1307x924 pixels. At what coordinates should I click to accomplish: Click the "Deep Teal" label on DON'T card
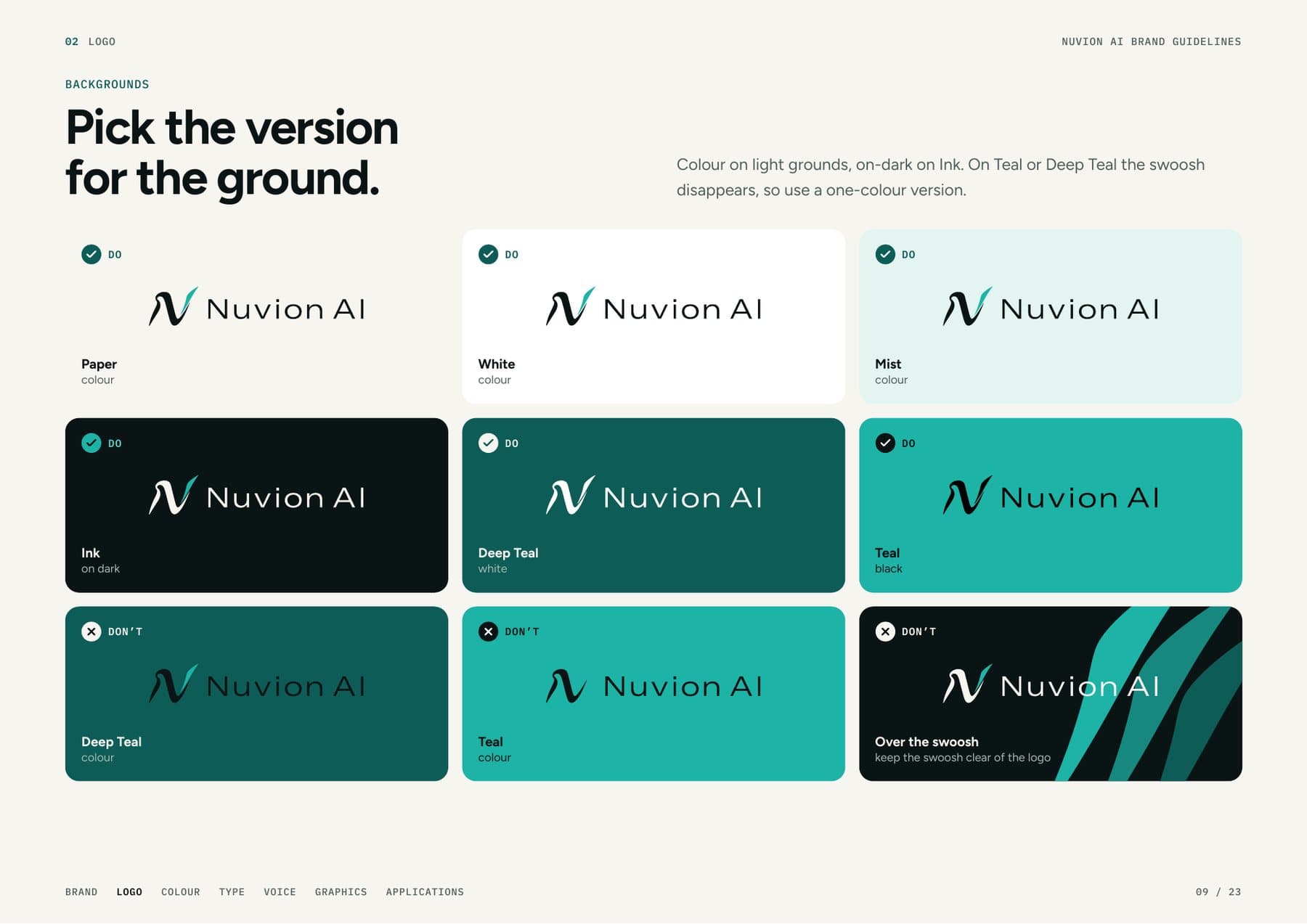pos(111,741)
